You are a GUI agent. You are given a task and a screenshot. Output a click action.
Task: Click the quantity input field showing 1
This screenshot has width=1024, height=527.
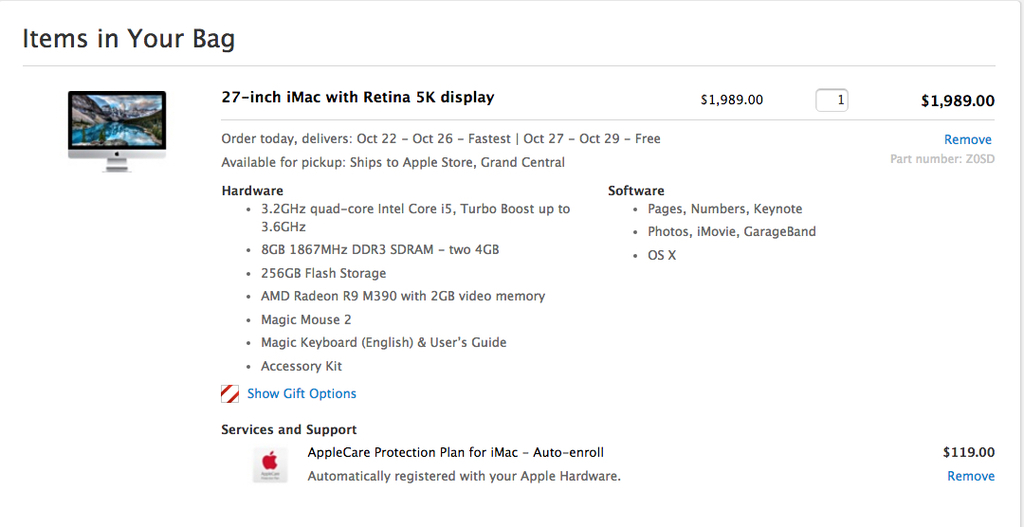pos(831,100)
